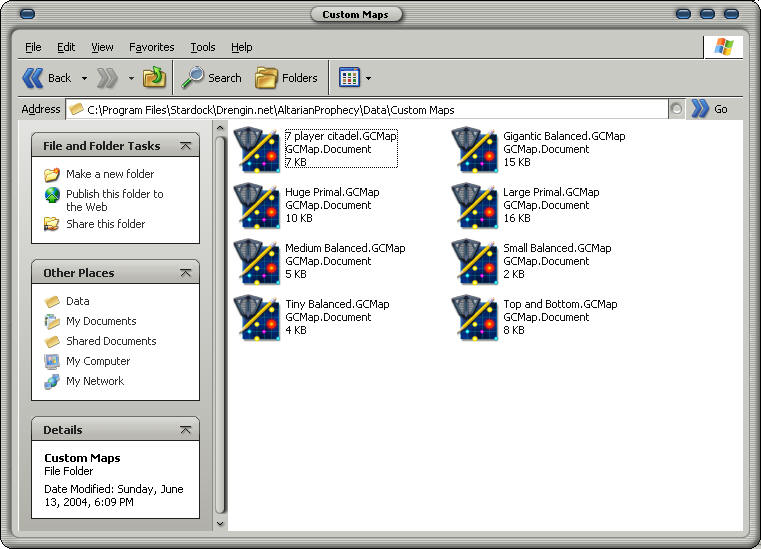Open the File menu
761x549 pixels.
[x=33, y=47]
